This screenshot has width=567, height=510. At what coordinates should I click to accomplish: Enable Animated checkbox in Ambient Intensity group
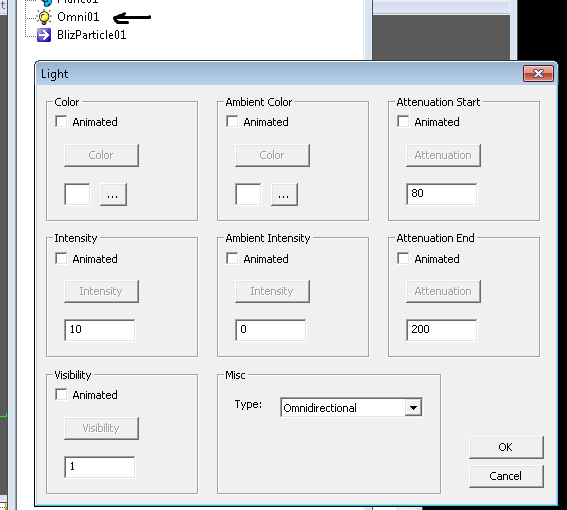[232, 259]
